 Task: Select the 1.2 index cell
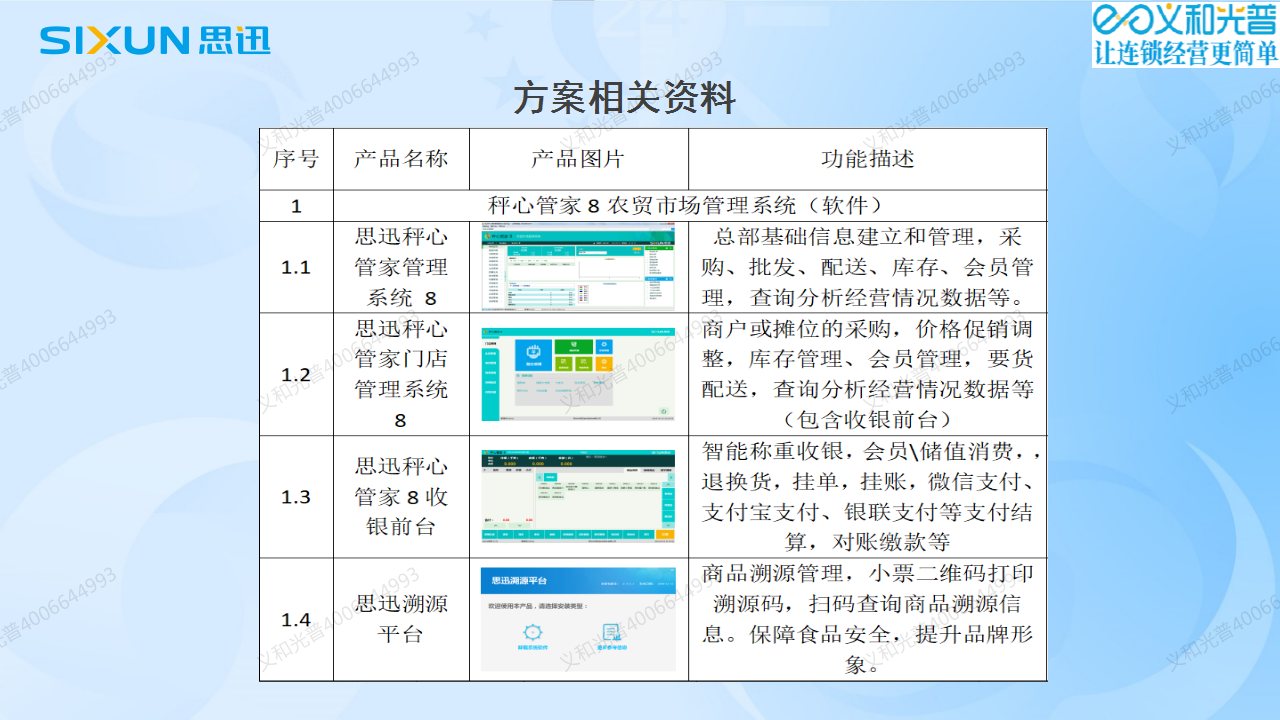click(296, 375)
